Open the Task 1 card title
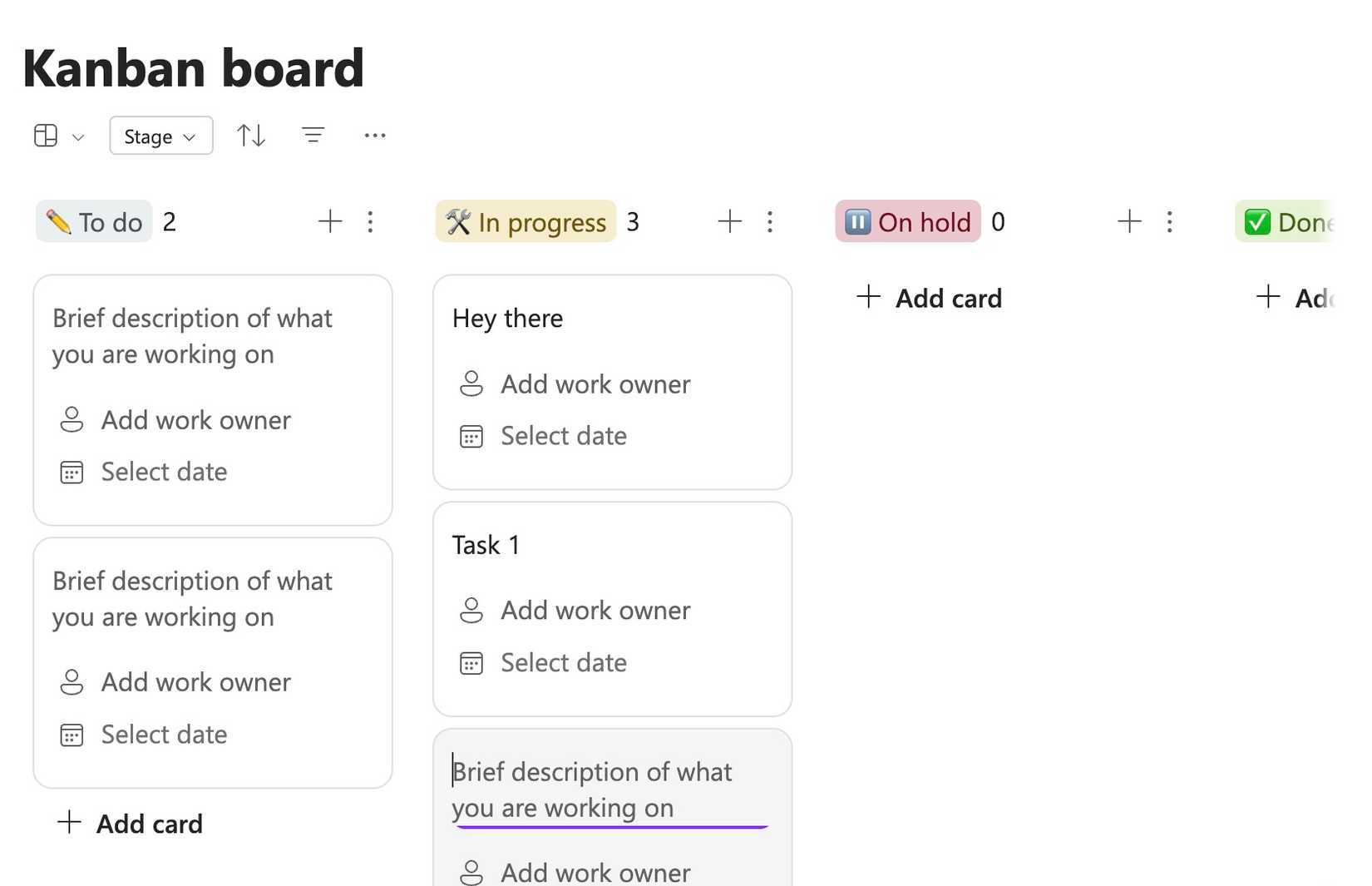 [x=486, y=545]
